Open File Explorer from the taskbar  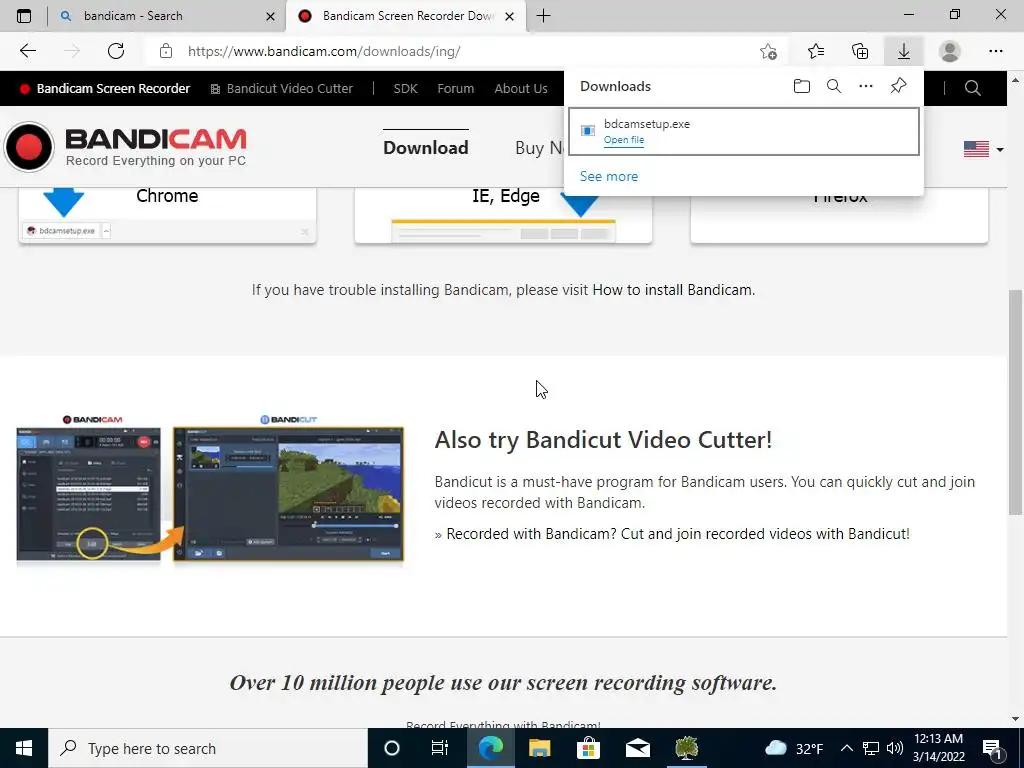[x=539, y=748]
